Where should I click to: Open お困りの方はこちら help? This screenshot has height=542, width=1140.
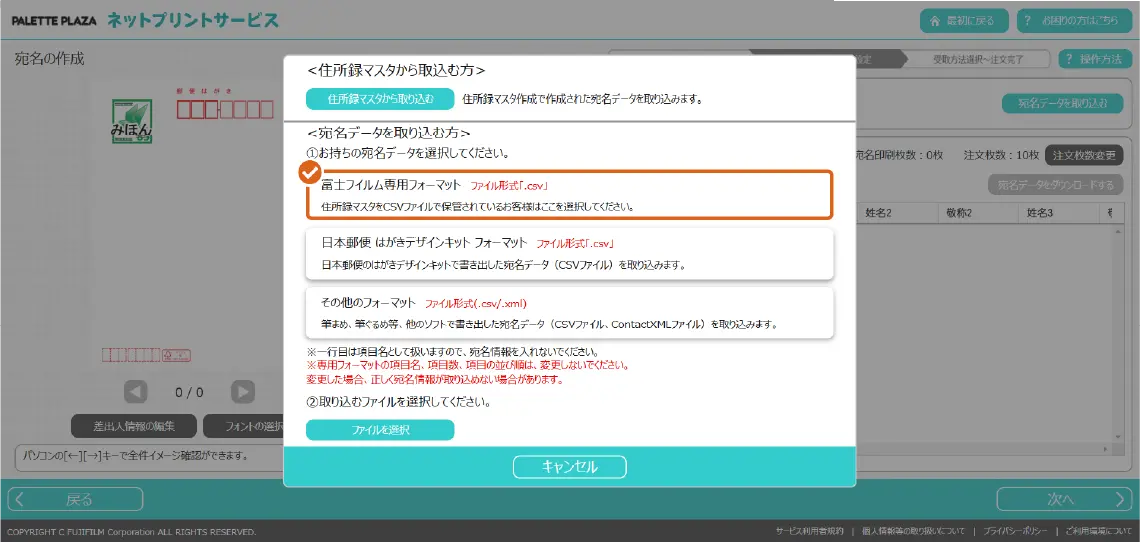(x=1075, y=20)
